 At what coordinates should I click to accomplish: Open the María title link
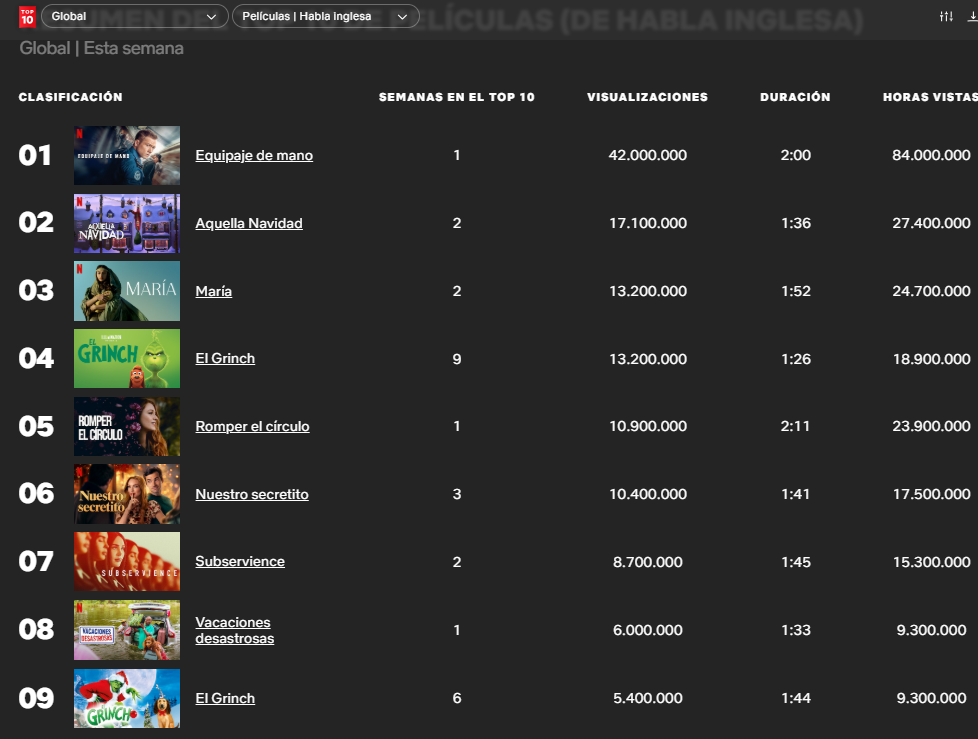[x=213, y=291]
